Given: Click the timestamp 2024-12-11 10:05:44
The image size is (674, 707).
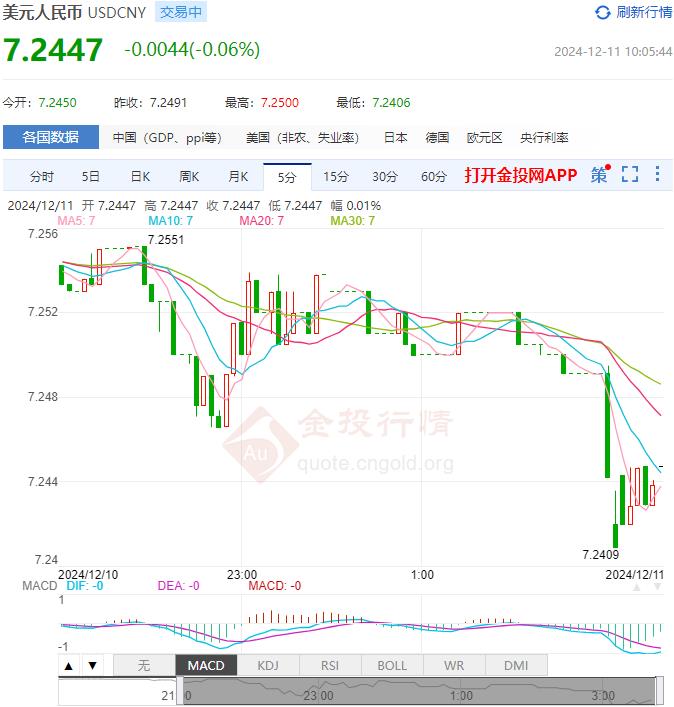Looking at the screenshot, I should tap(613, 52).
